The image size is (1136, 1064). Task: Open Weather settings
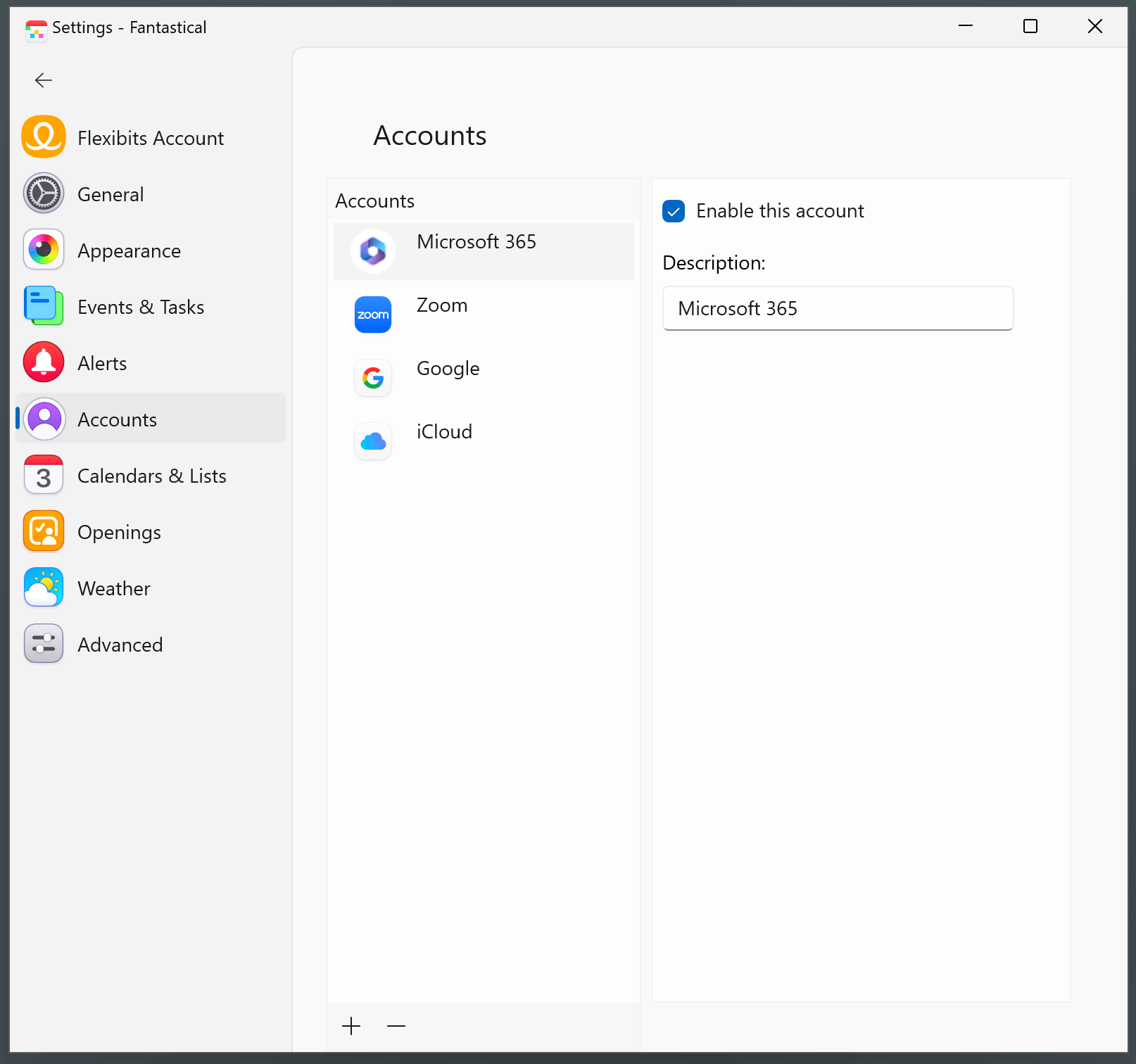click(151, 588)
